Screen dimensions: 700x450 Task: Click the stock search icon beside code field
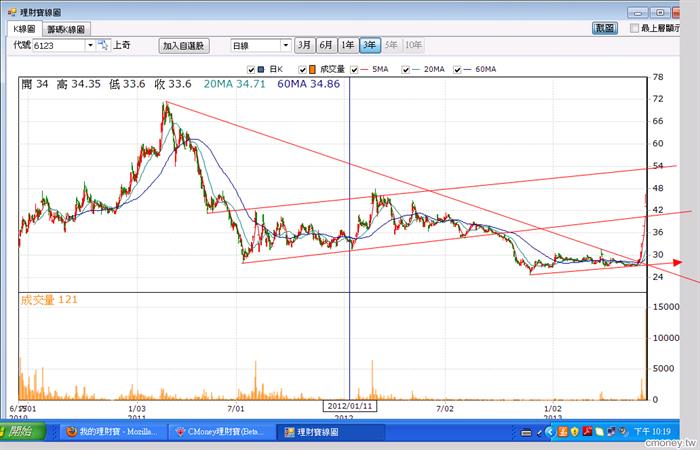pos(103,45)
